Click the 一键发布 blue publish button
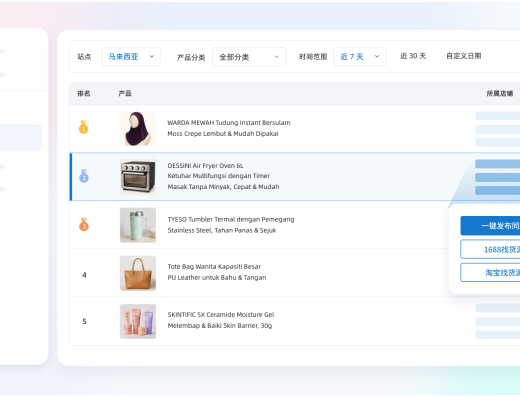This screenshot has width=520, height=397. pos(490,226)
